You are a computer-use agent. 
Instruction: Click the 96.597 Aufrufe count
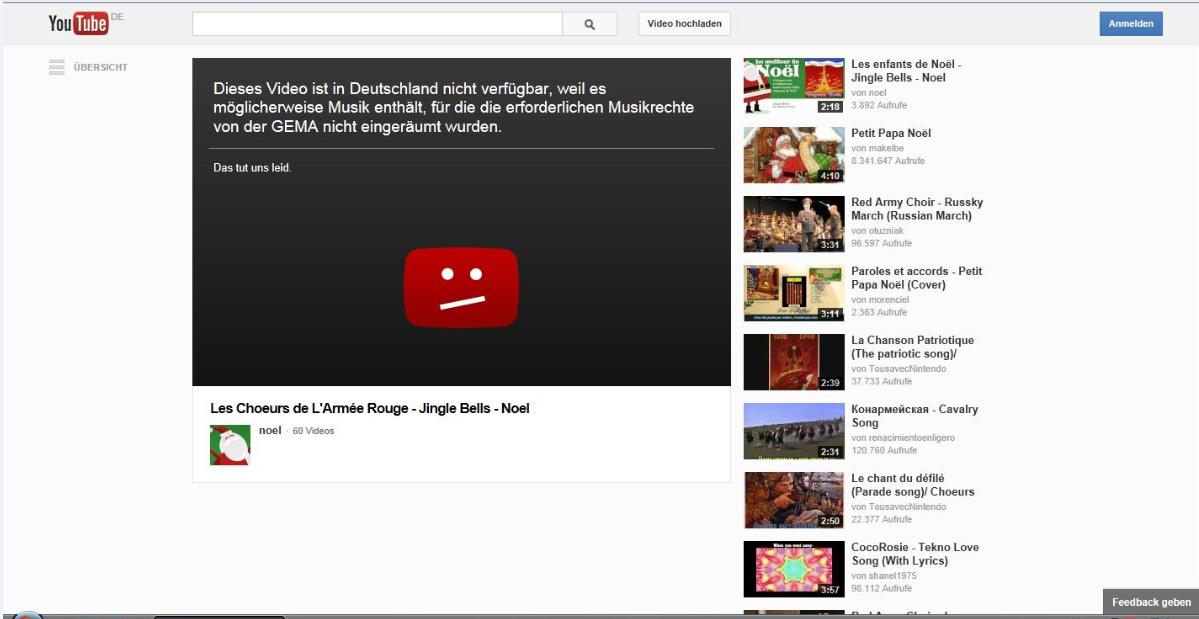click(882, 243)
